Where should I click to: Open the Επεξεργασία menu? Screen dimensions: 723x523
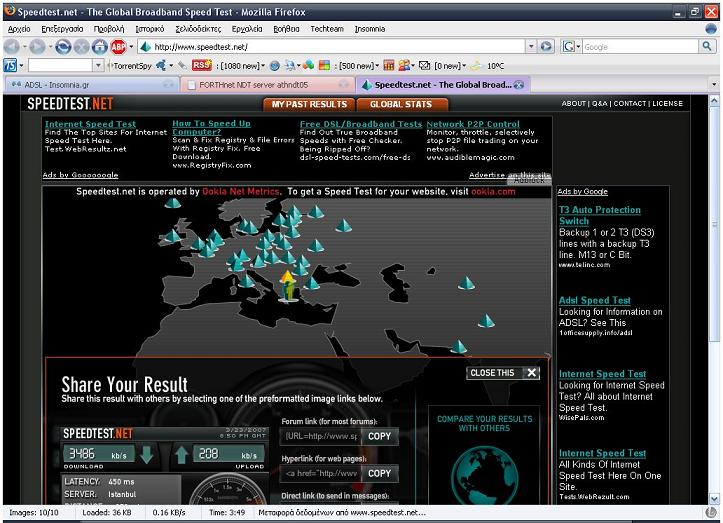(62, 29)
